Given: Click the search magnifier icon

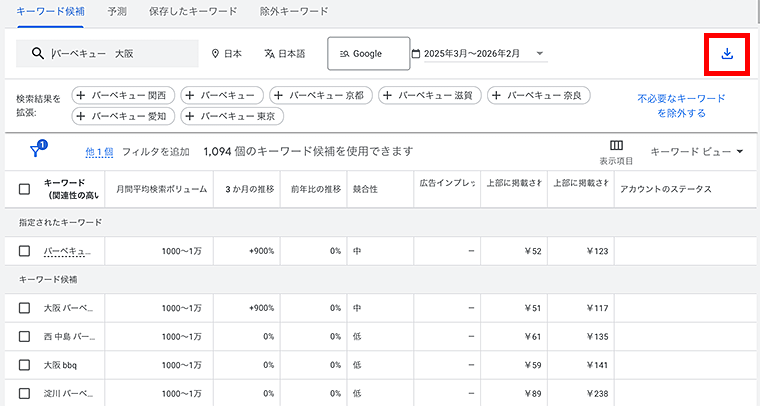Looking at the screenshot, I should (x=38, y=53).
